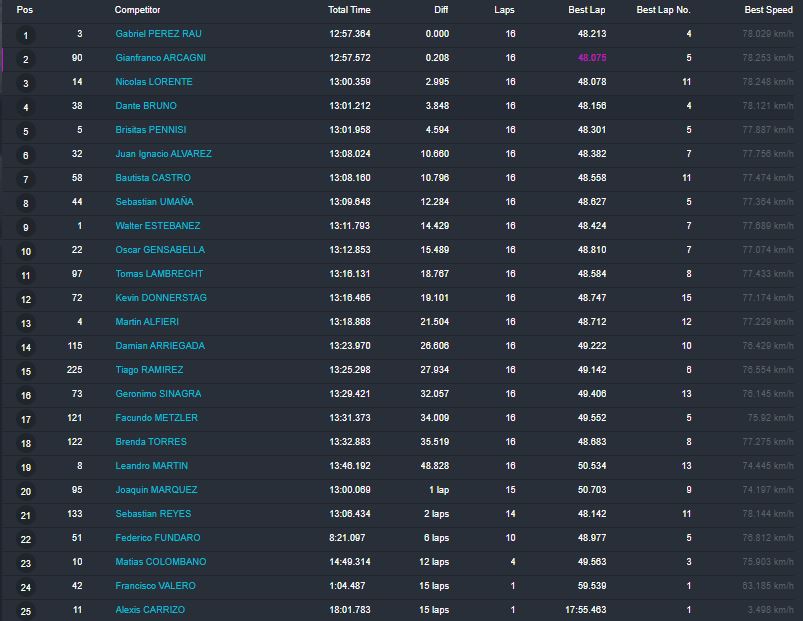Open Federico FUNDARO competitor link
The height and width of the screenshot is (621, 803).
(x=157, y=538)
